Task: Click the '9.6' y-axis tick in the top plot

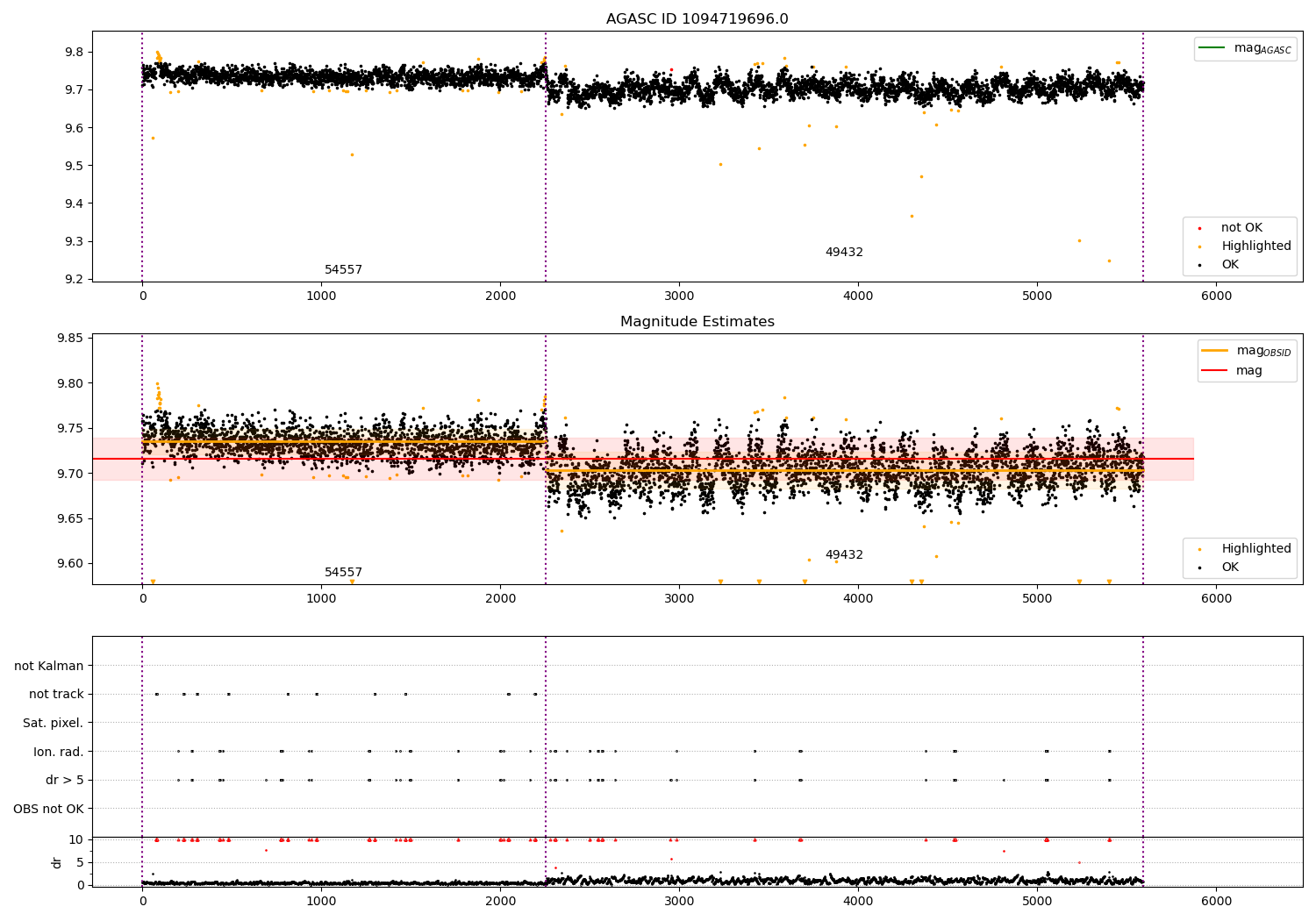Action: [75, 128]
